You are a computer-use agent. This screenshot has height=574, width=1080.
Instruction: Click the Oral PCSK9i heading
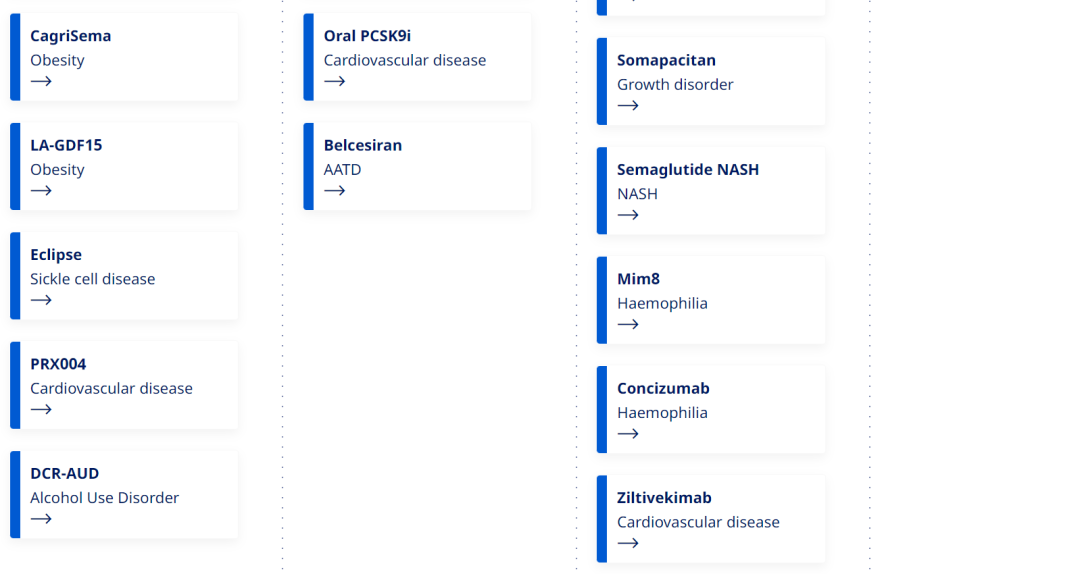pos(367,36)
